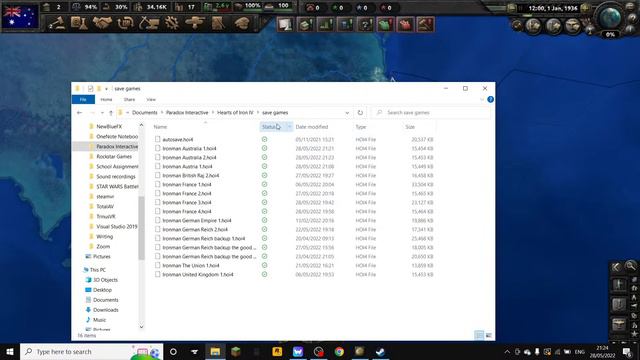Open the Research flask menu
Image resolution: width=640 pixels, height=360 pixels.
[x=79, y=23]
